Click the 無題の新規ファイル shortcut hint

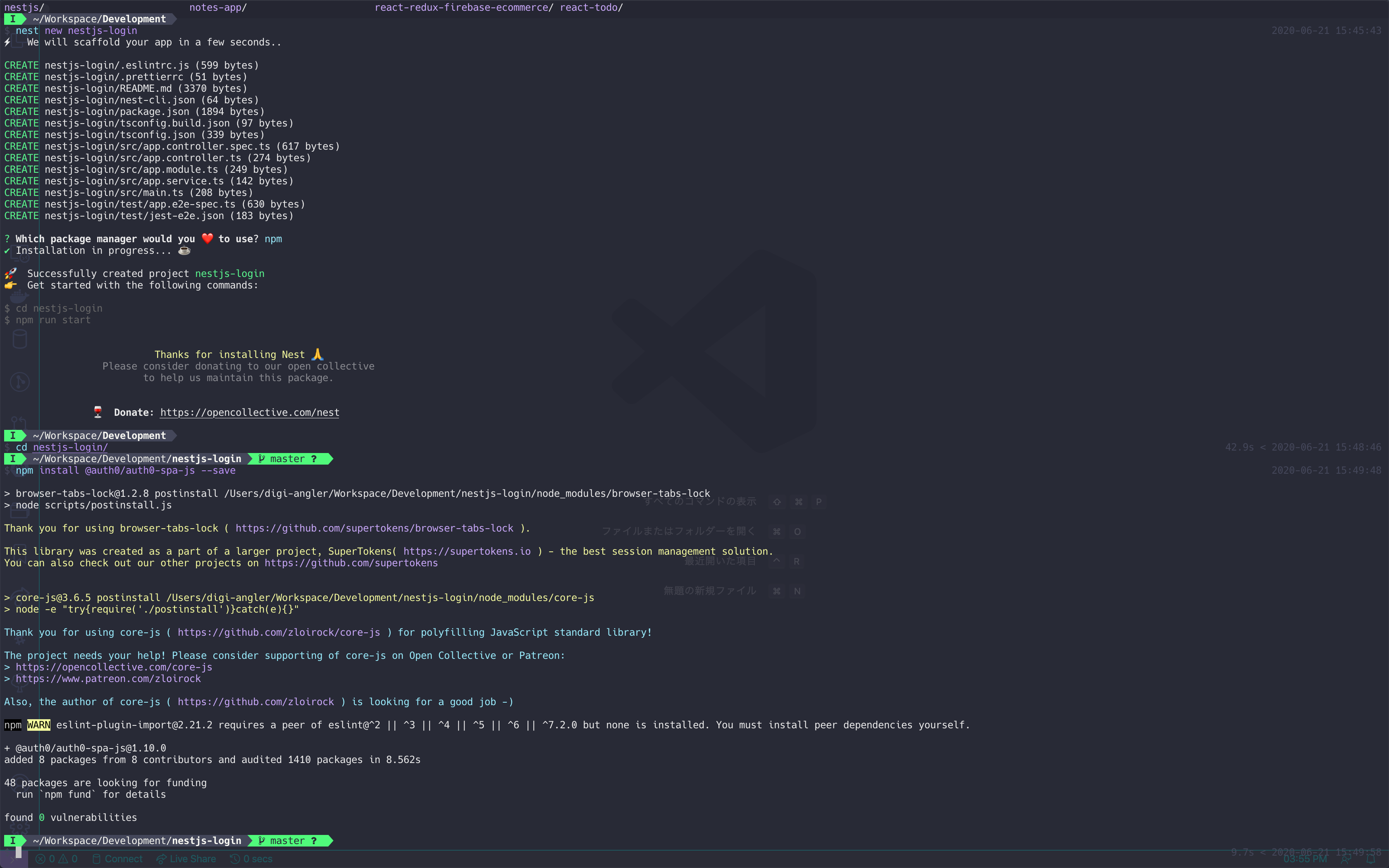pos(709,591)
